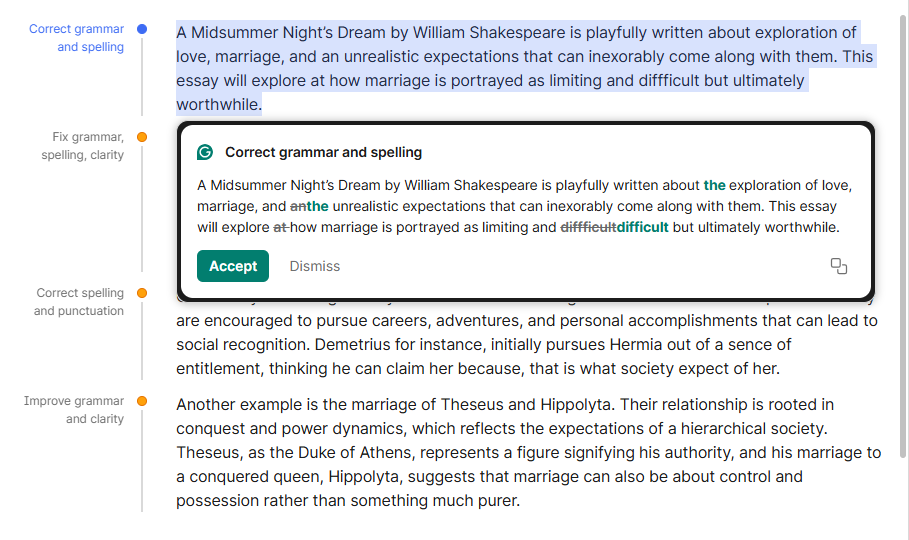Image resolution: width=909 pixels, height=540 pixels.
Task: Click the paragraph about Theseus and Hippolyta
Action: pos(500,452)
